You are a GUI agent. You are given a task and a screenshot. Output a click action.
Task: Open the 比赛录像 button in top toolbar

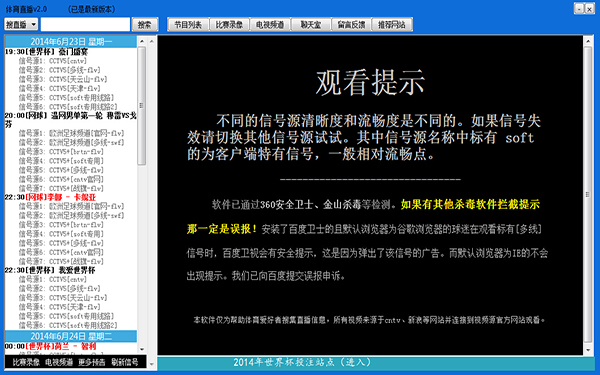point(229,24)
